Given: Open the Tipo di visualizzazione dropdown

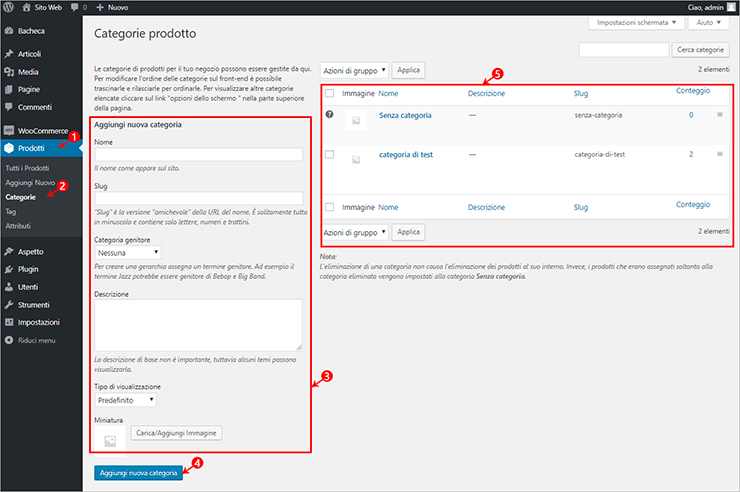Looking at the screenshot, I should pyautogui.click(x=126, y=400).
